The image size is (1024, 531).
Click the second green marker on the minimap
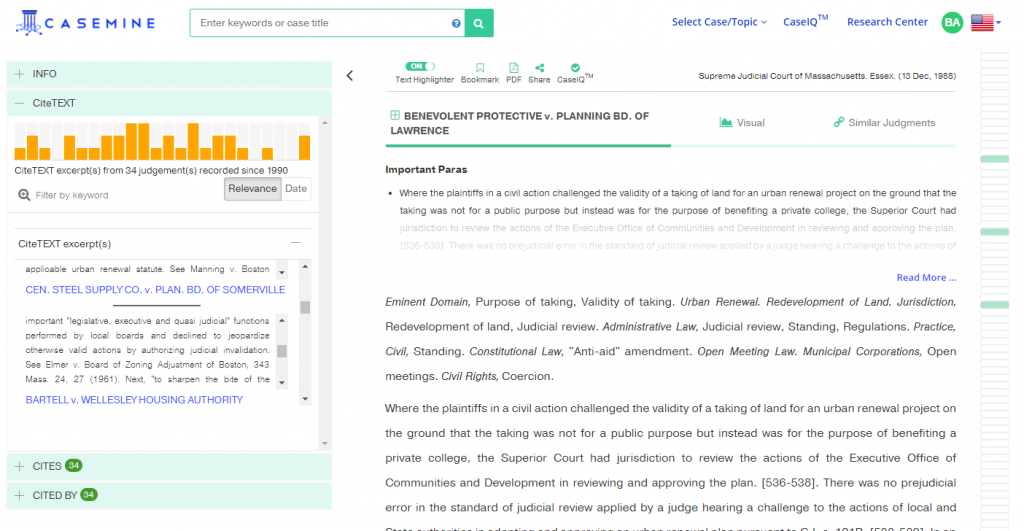[x=995, y=232]
